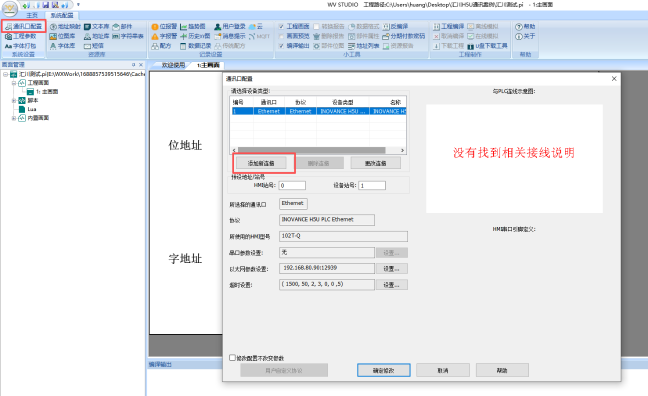Open 工程参数 settings
This screenshot has height=396, width=648.
tap(21, 36)
